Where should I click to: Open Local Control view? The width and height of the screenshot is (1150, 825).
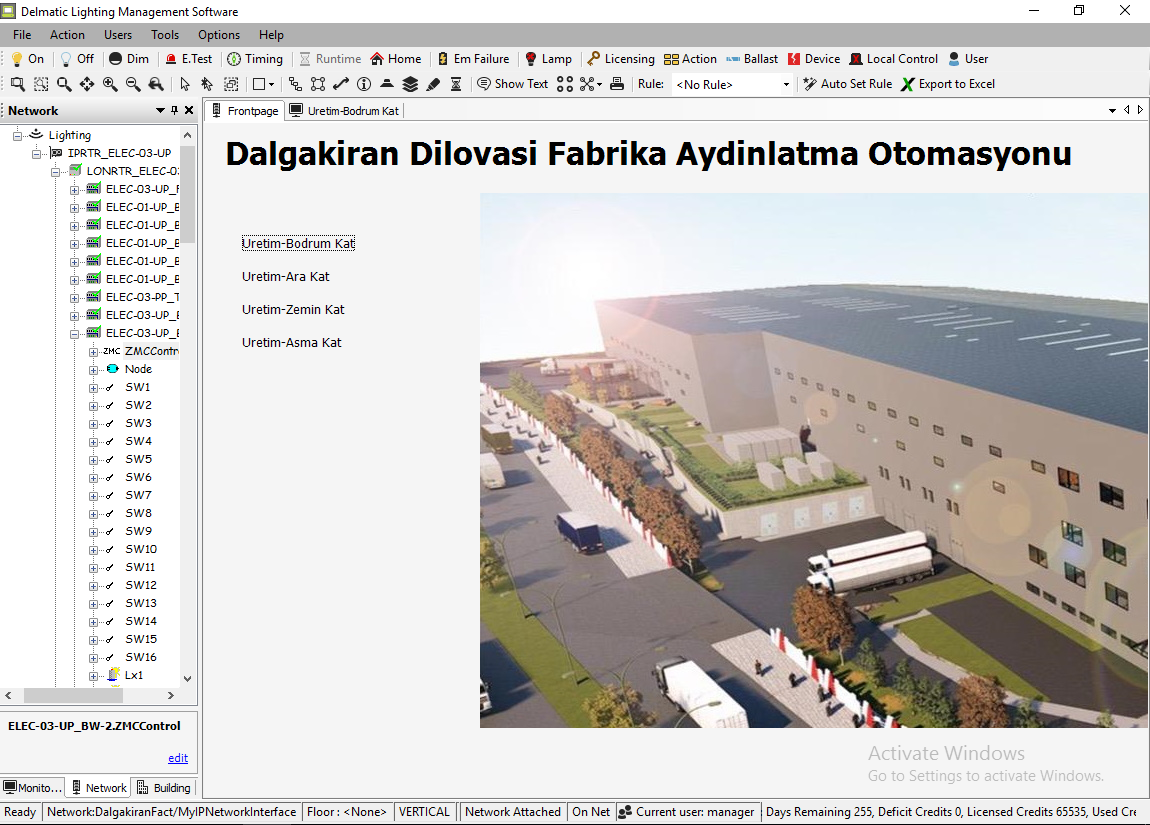tap(894, 59)
